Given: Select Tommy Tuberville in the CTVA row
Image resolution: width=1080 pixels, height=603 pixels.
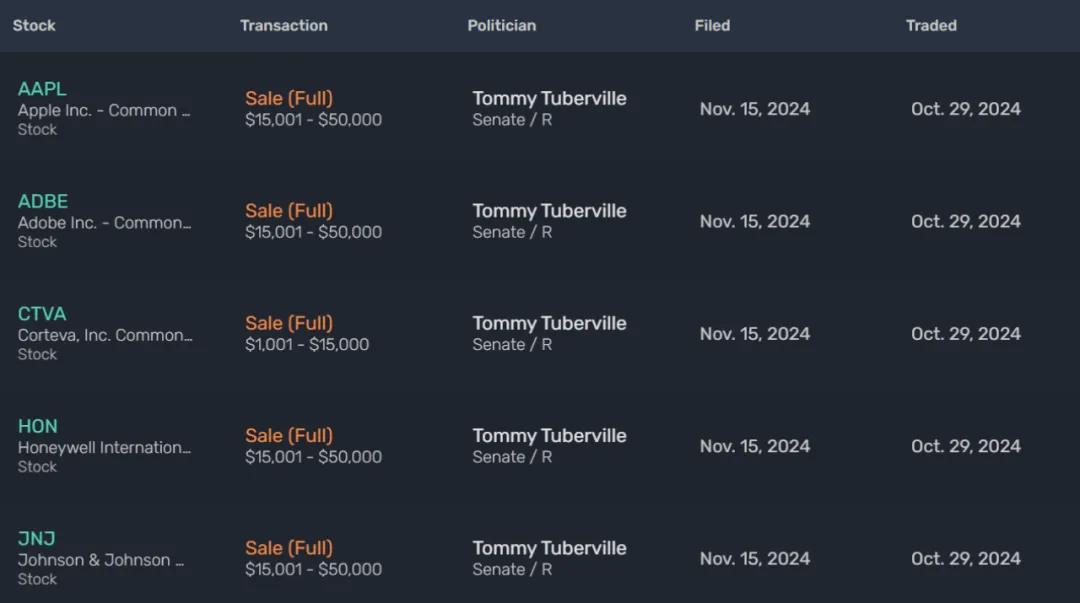Looking at the screenshot, I should [549, 324].
